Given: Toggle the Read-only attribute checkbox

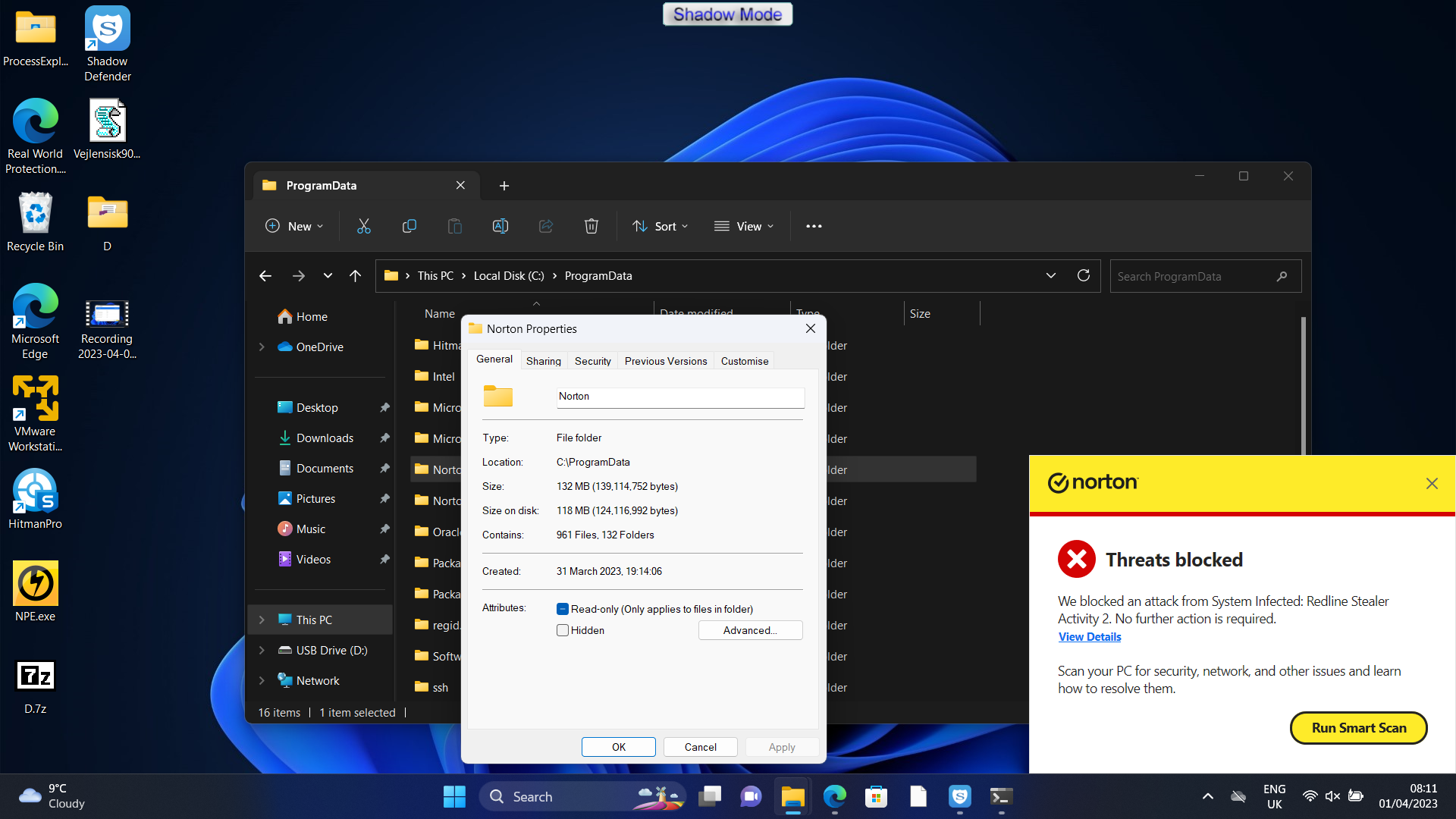Looking at the screenshot, I should coord(563,609).
